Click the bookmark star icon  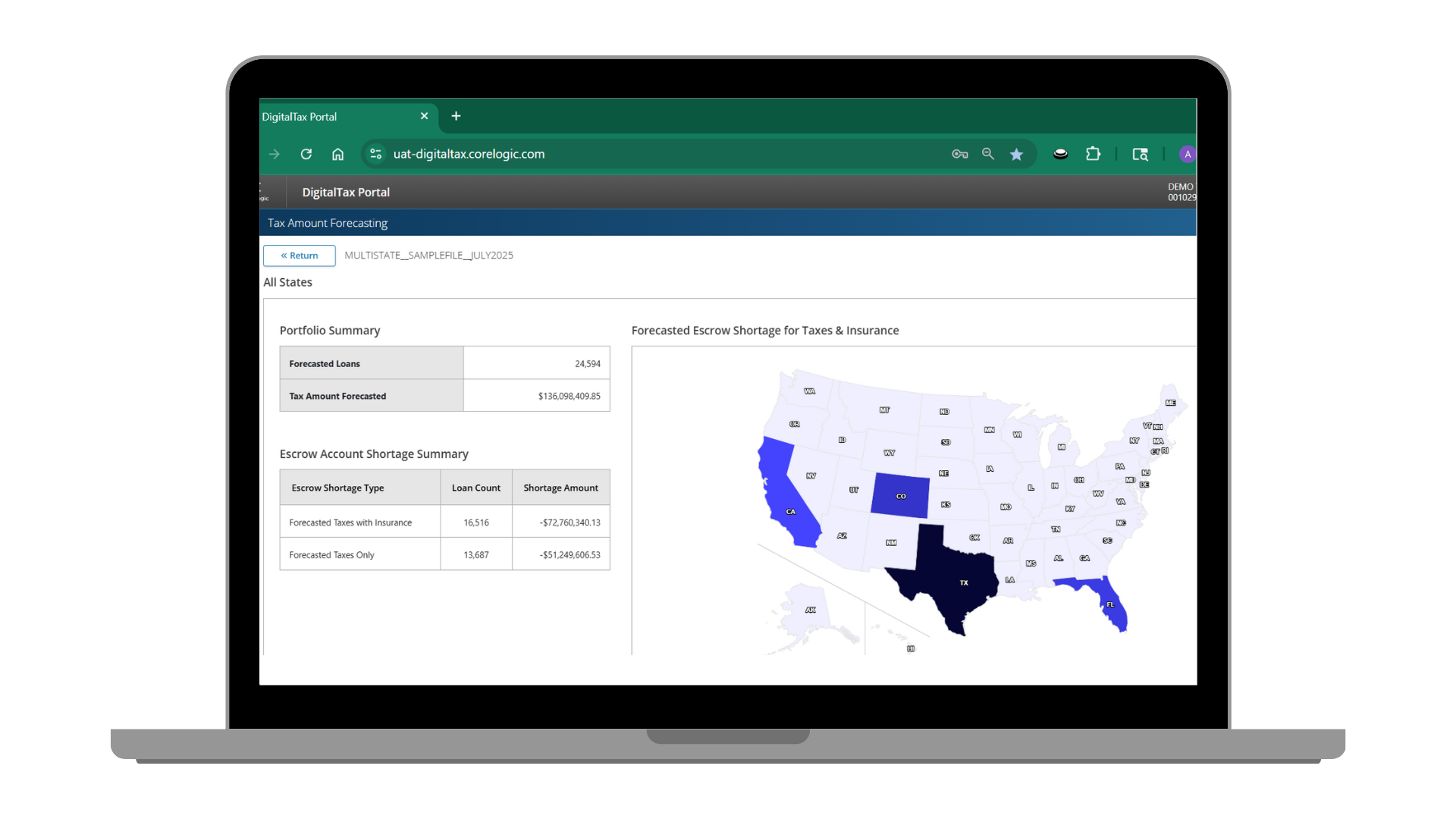click(1016, 154)
